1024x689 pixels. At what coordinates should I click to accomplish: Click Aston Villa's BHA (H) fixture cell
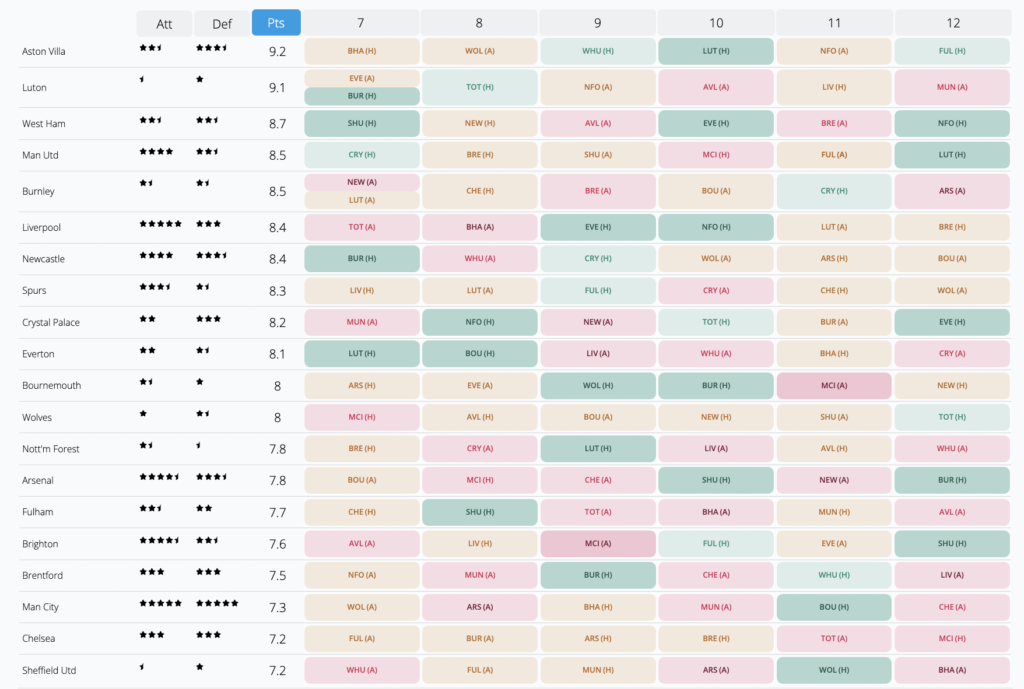pyautogui.click(x=362, y=51)
